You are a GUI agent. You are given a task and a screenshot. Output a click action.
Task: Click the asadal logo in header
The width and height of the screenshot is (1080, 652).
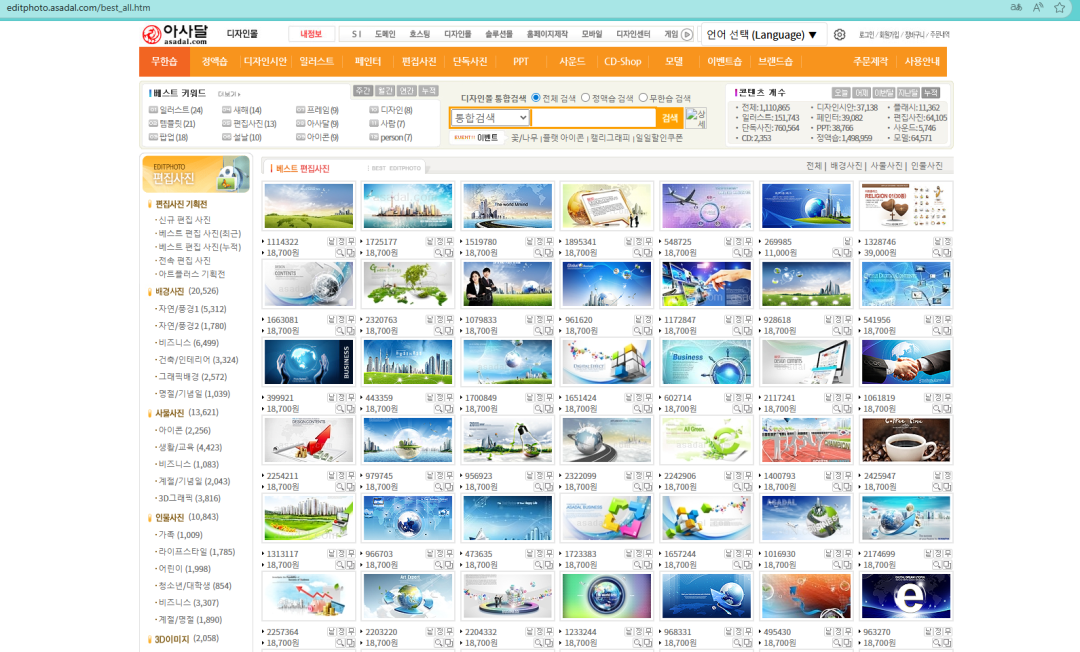(174, 35)
